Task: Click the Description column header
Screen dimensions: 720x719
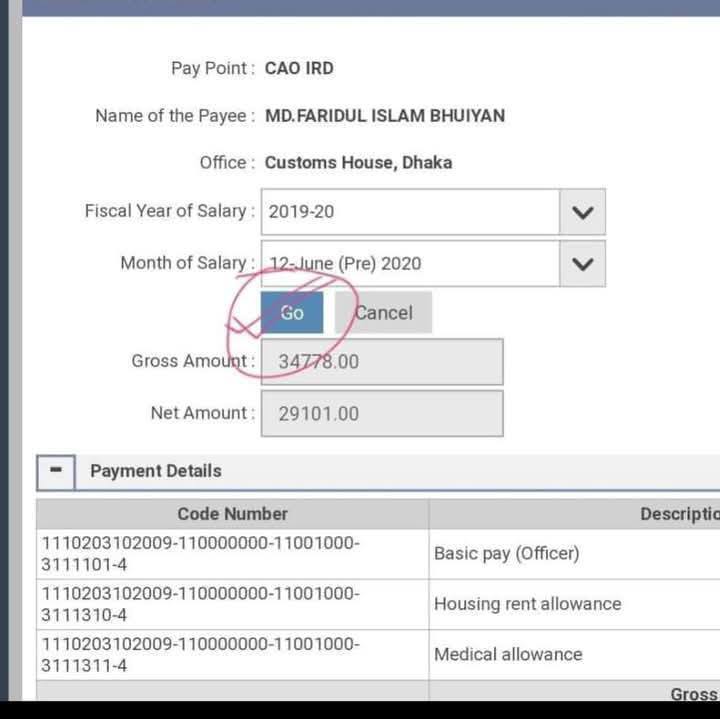Action: click(678, 514)
